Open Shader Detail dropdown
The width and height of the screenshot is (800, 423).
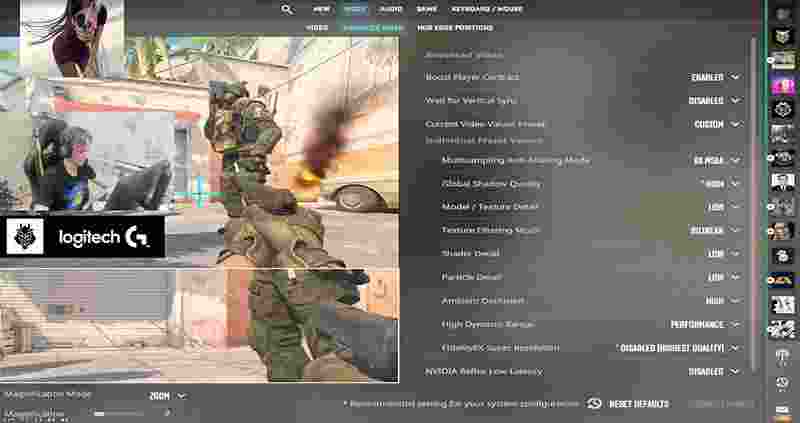[724, 253]
